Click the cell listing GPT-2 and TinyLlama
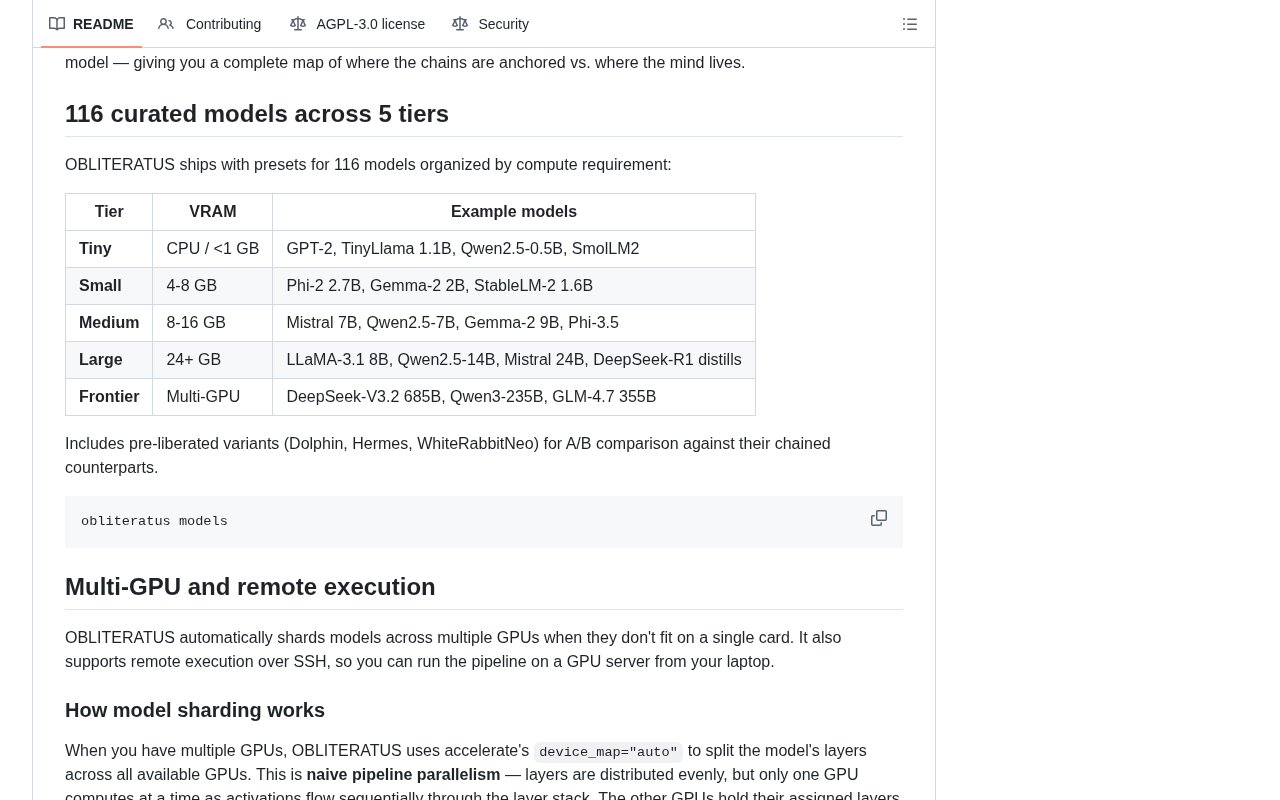 click(x=514, y=249)
